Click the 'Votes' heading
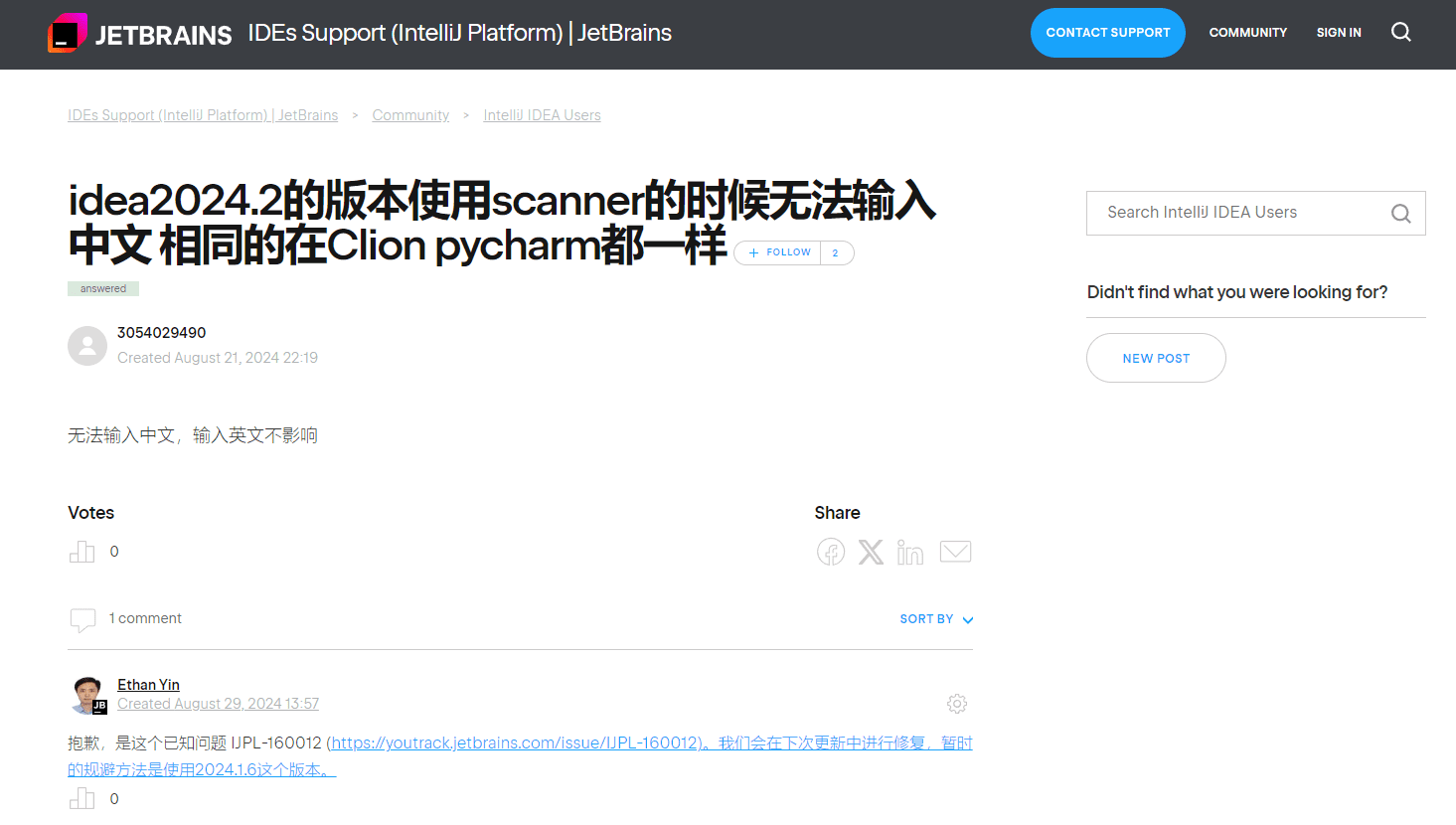The image size is (1456, 825). point(91,513)
